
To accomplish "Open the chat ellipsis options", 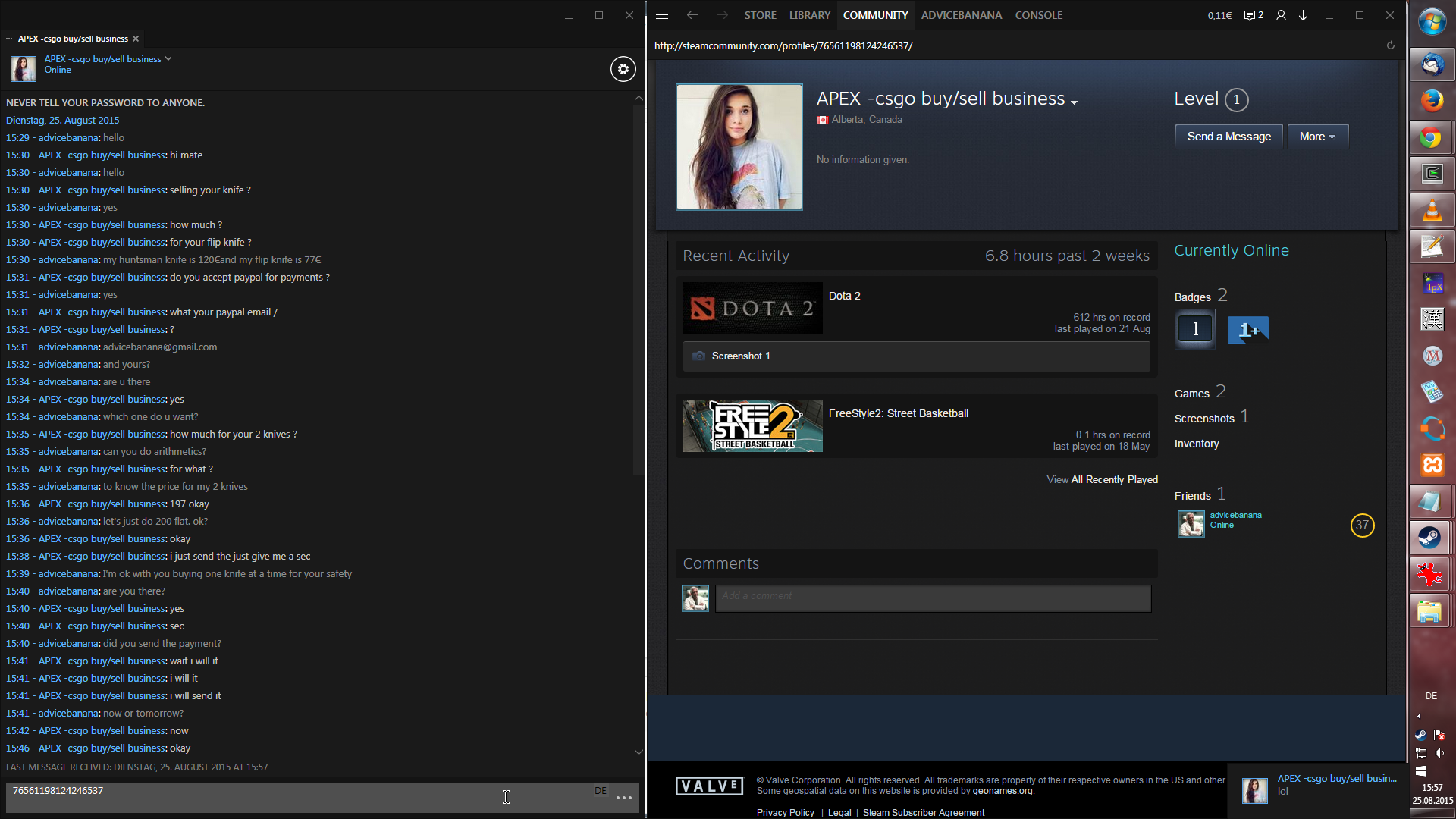I will tap(624, 798).
